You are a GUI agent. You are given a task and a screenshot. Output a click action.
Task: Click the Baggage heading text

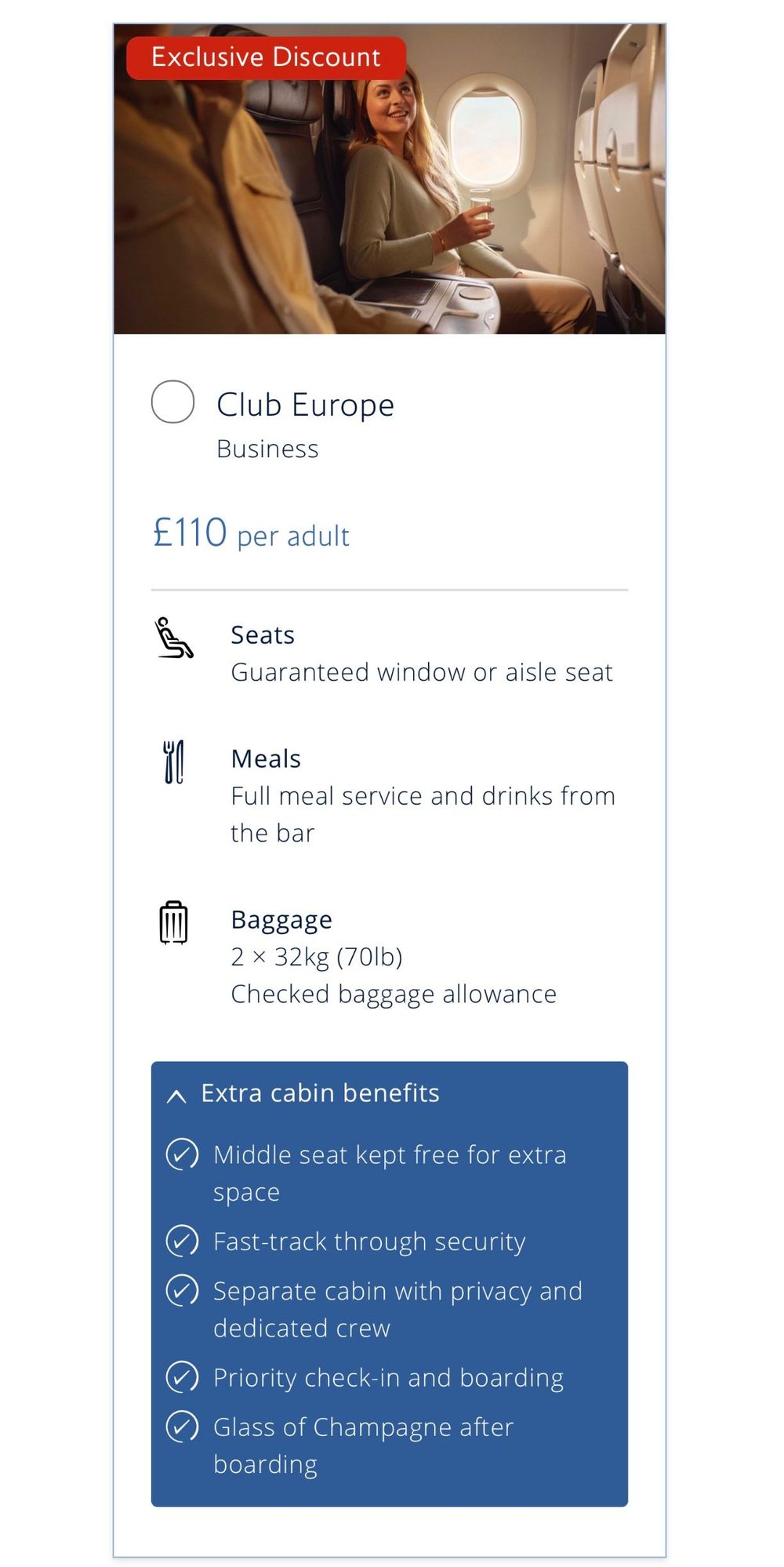(281, 920)
